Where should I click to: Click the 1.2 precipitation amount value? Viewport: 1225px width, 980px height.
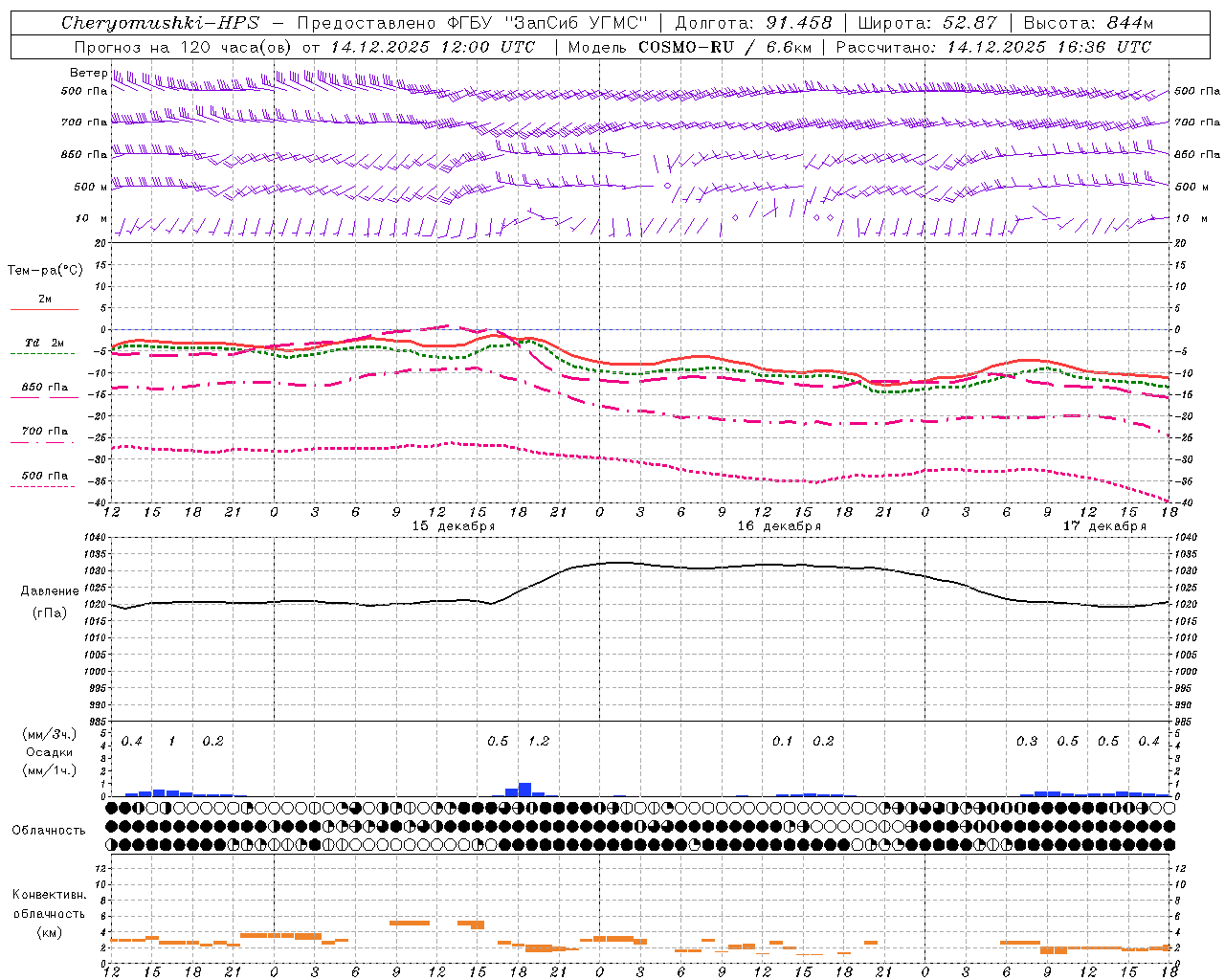[539, 742]
